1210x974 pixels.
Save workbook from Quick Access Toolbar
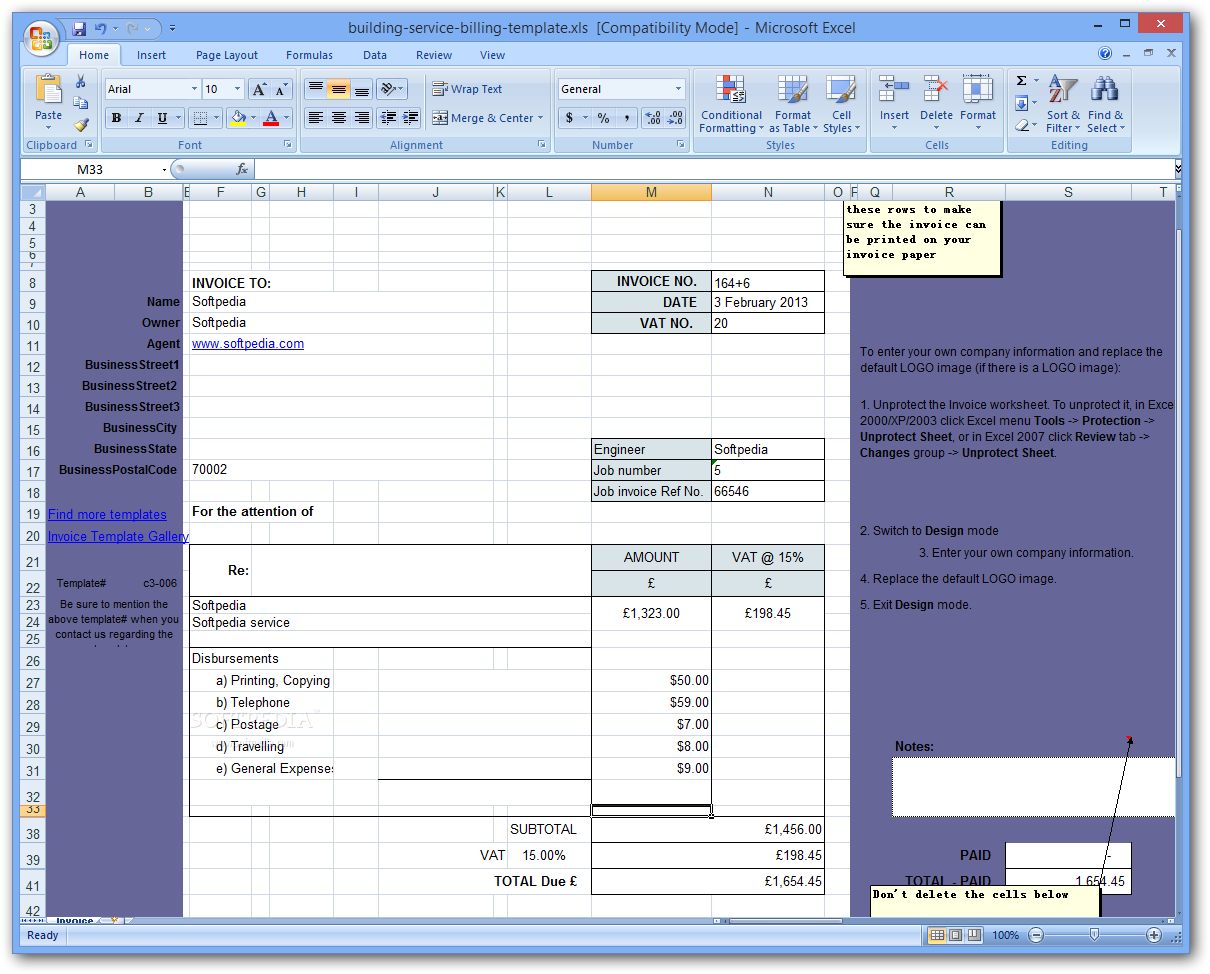[79, 29]
